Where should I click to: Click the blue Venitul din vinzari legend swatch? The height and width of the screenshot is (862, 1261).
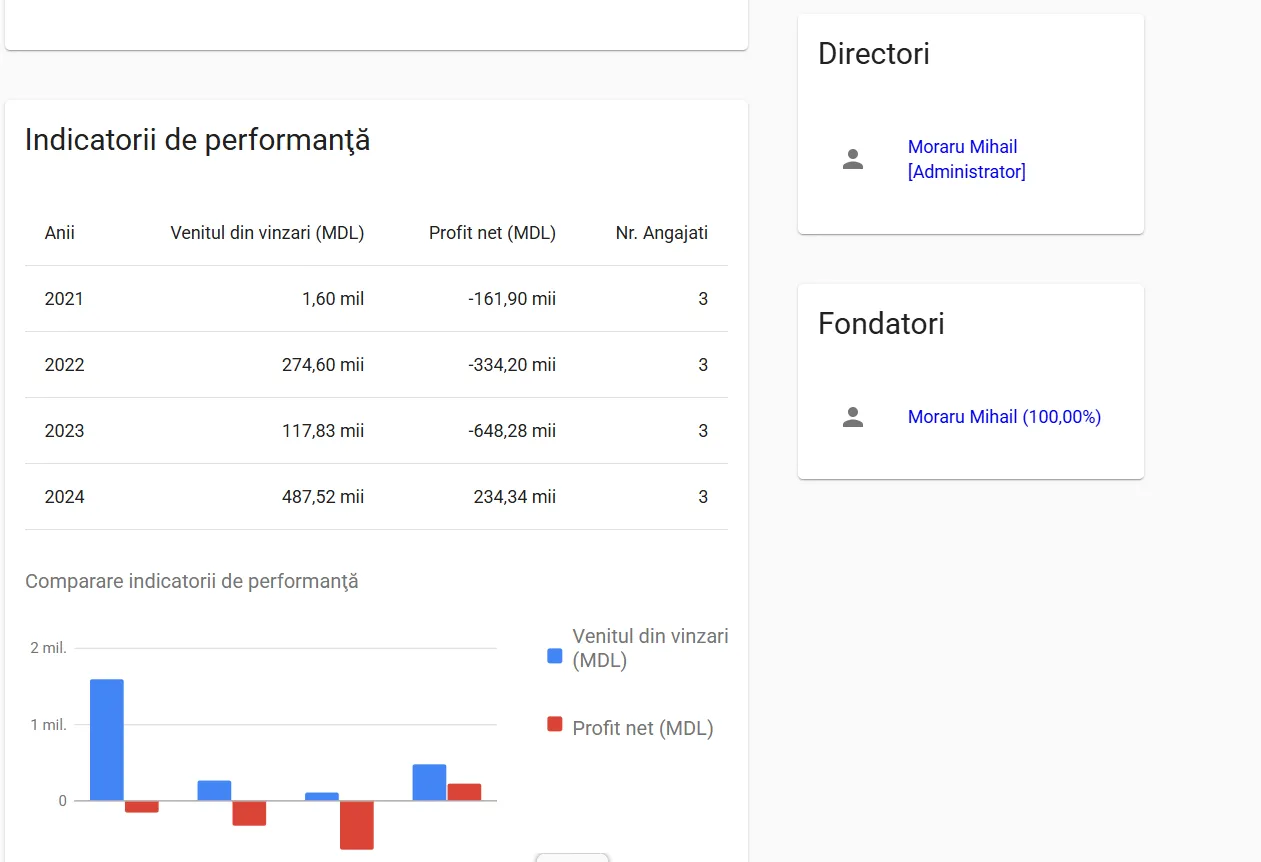coord(555,656)
